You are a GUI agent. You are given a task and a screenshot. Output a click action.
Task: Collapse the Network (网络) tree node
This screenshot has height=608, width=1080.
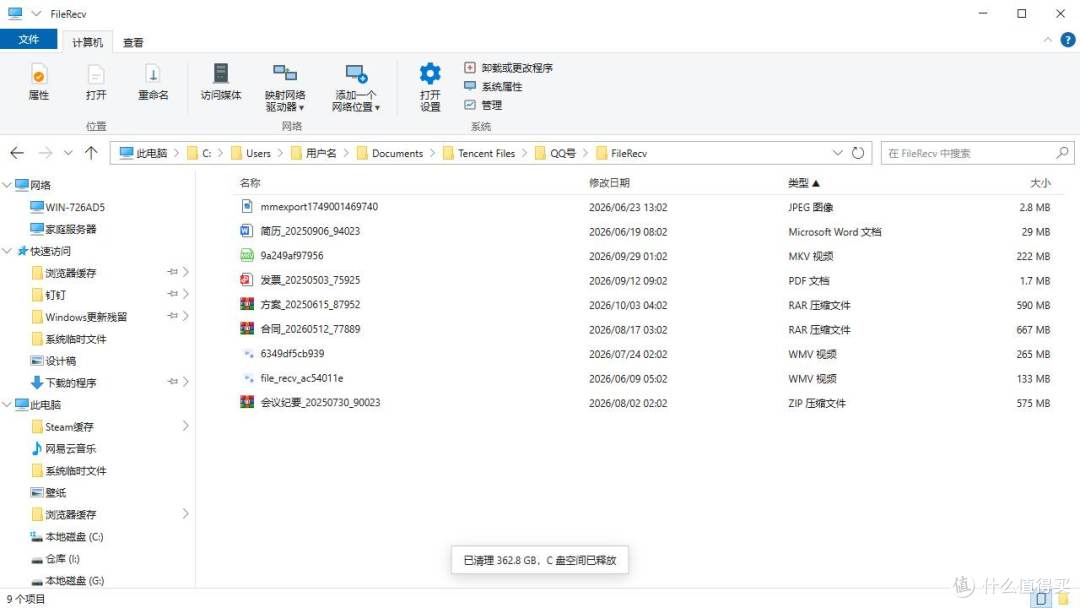(7, 185)
